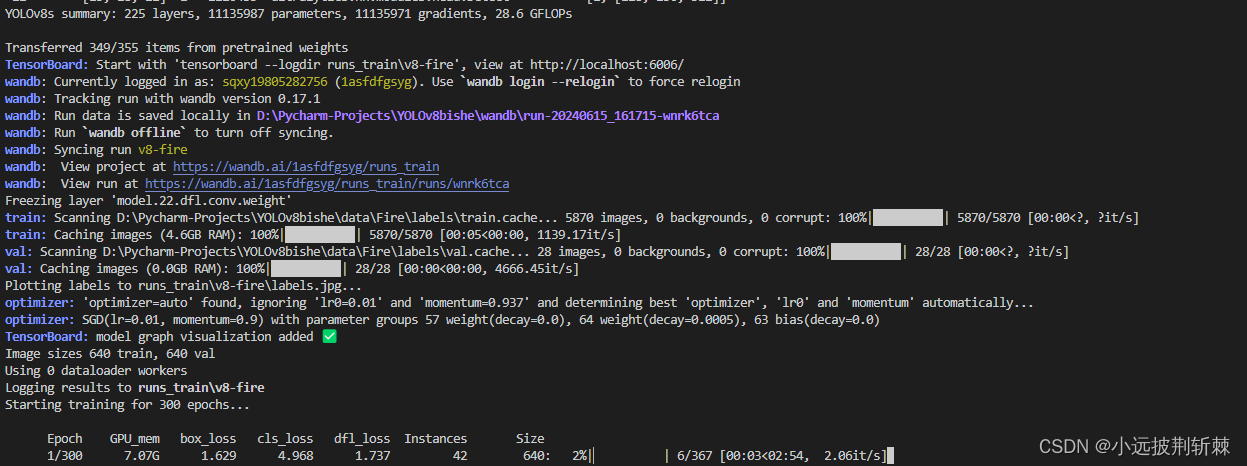Click the box_loss column header
The image size is (1247, 466).
[x=208, y=439]
